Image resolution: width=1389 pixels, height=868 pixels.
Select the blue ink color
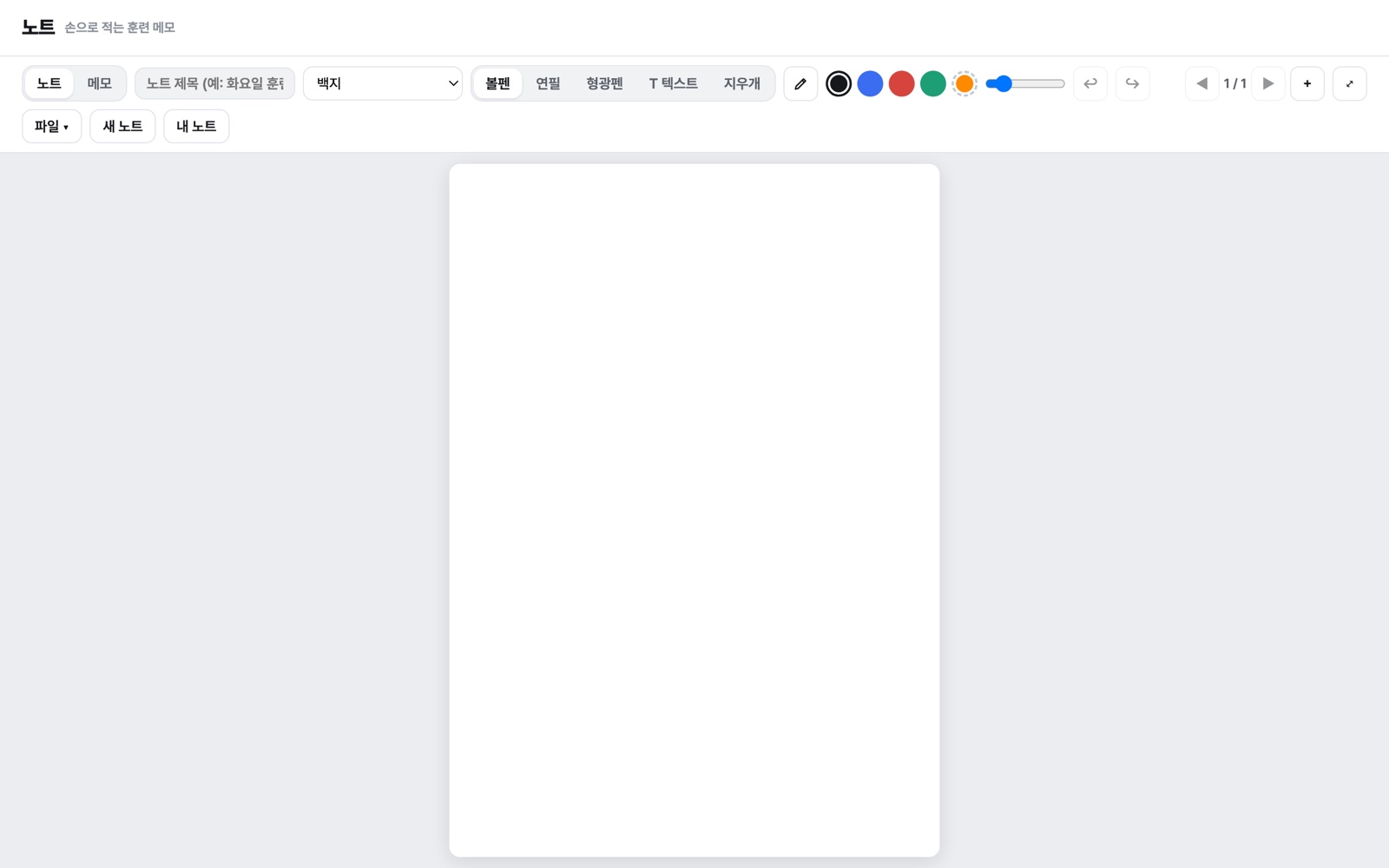[x=870, y=83]
